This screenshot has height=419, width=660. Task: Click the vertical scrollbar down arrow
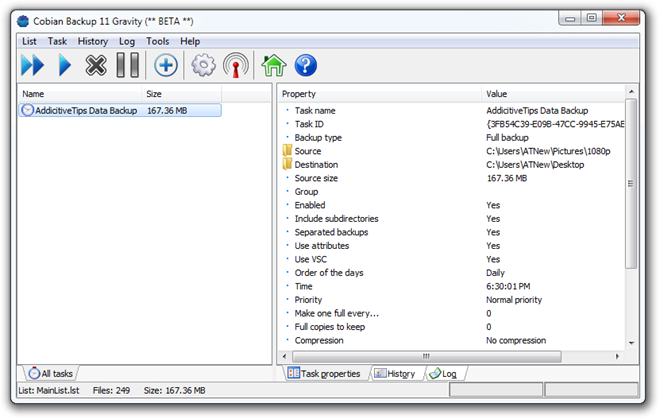pos(631,343)
